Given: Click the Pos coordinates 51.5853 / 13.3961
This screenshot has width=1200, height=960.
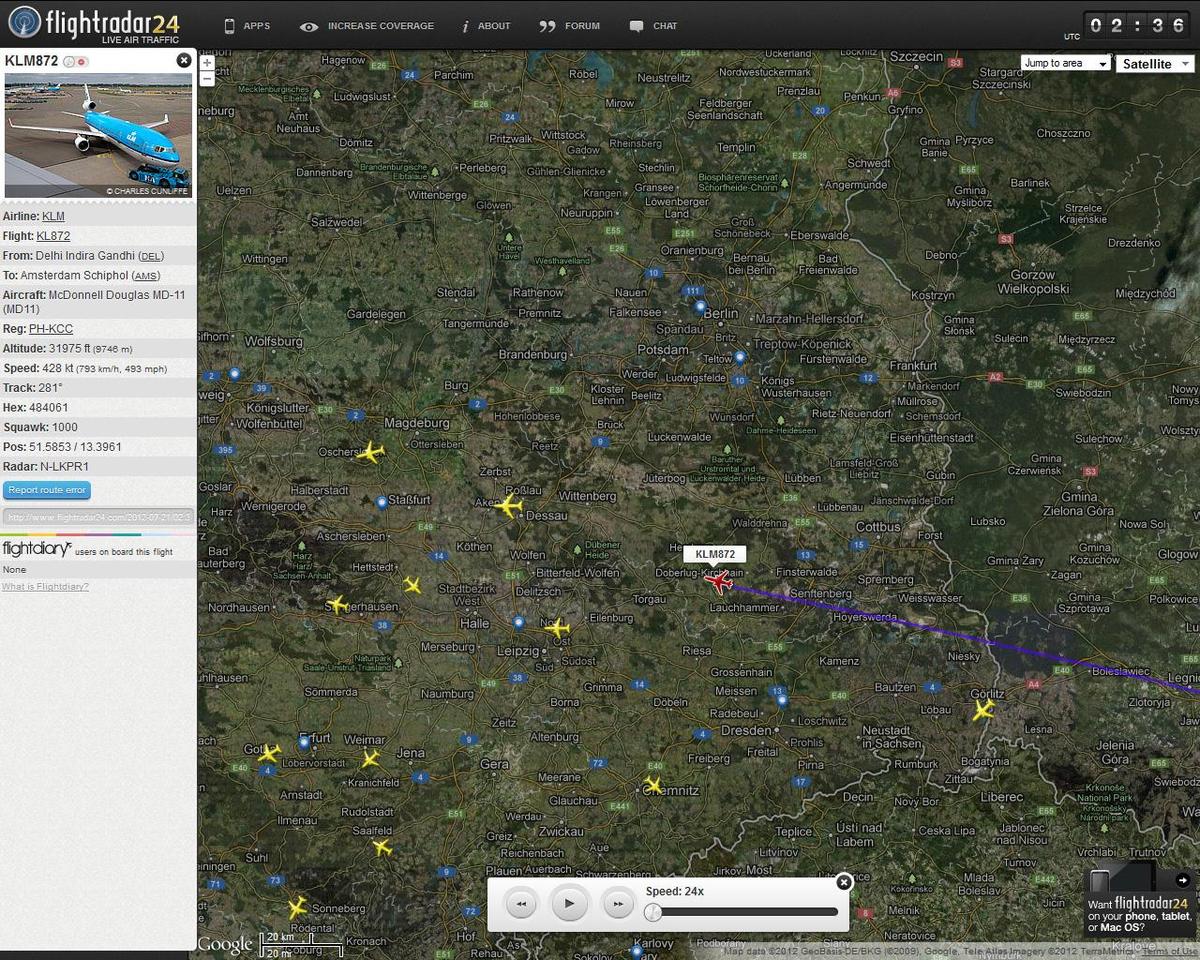Looking at the screenshot, I should (x=71, y=447).
